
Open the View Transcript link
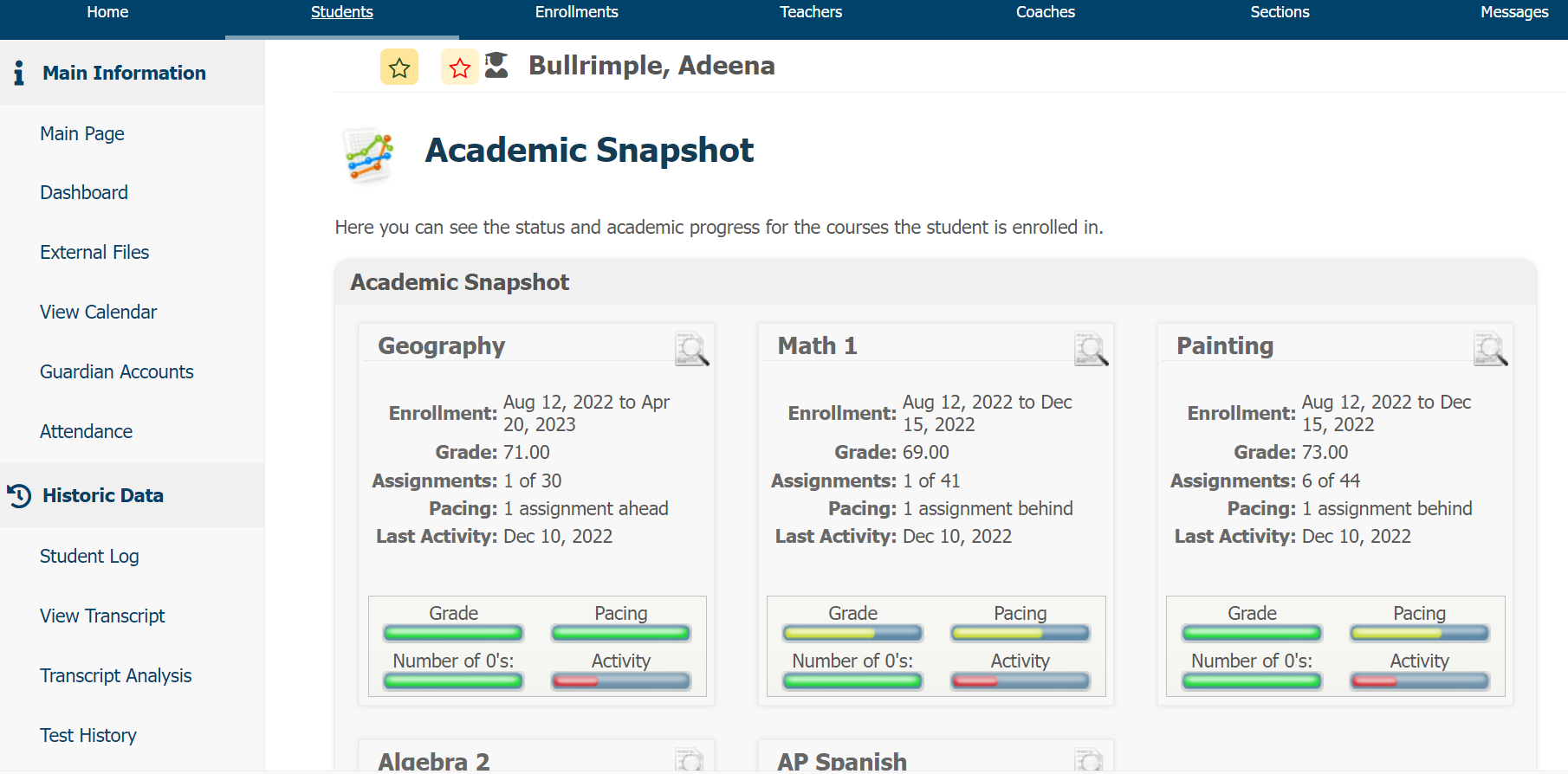pos(102,616)
